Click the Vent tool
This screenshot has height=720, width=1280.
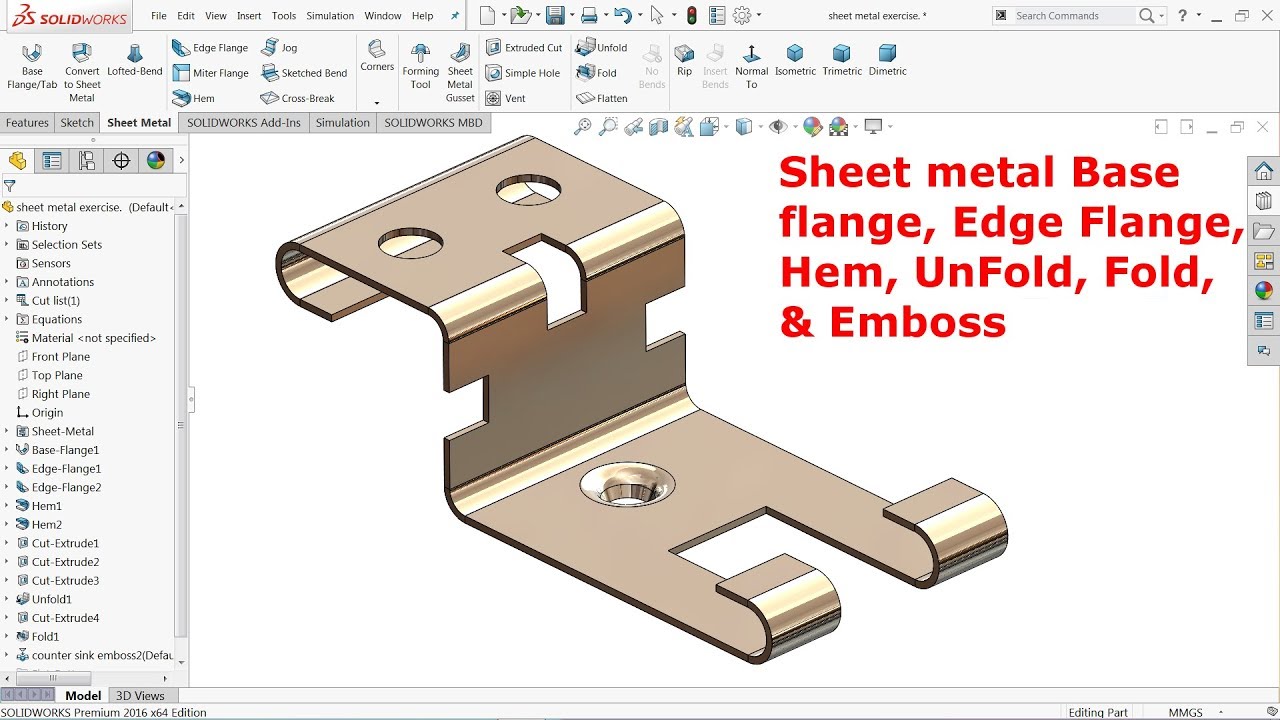point(506,98)
